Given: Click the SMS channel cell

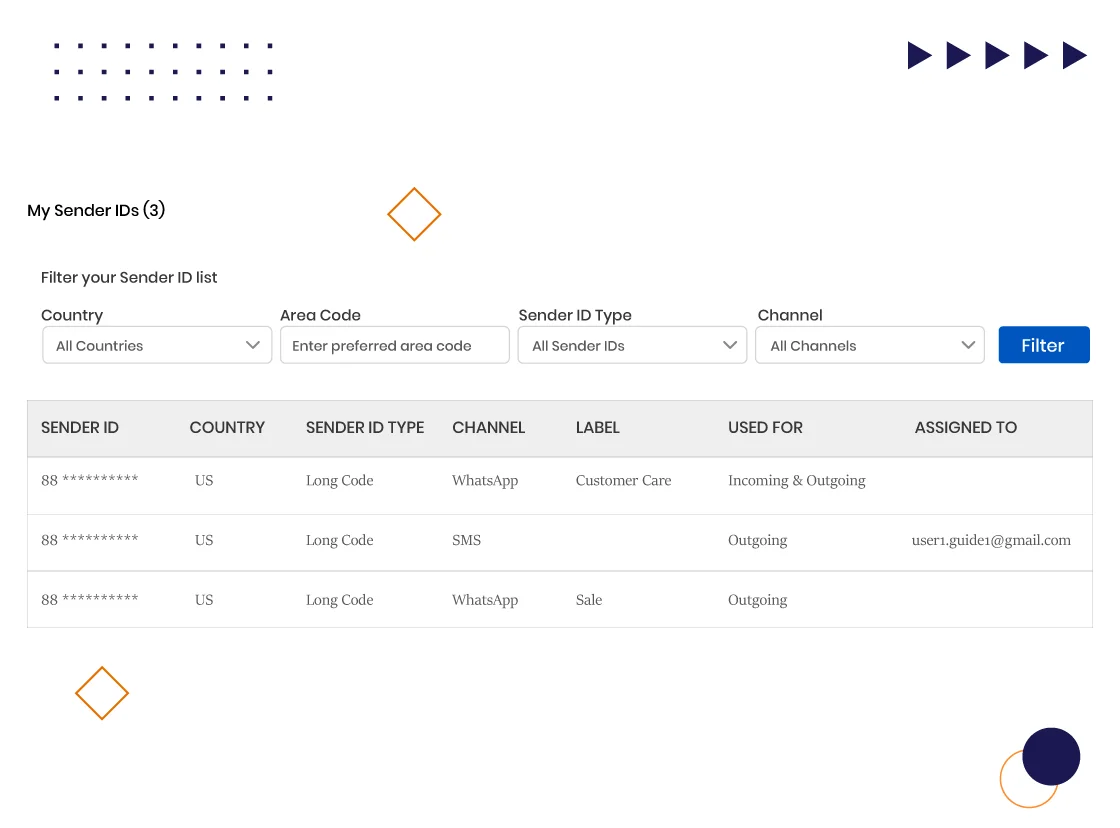Looking at the screenshot, I should (x=466, y=541).
